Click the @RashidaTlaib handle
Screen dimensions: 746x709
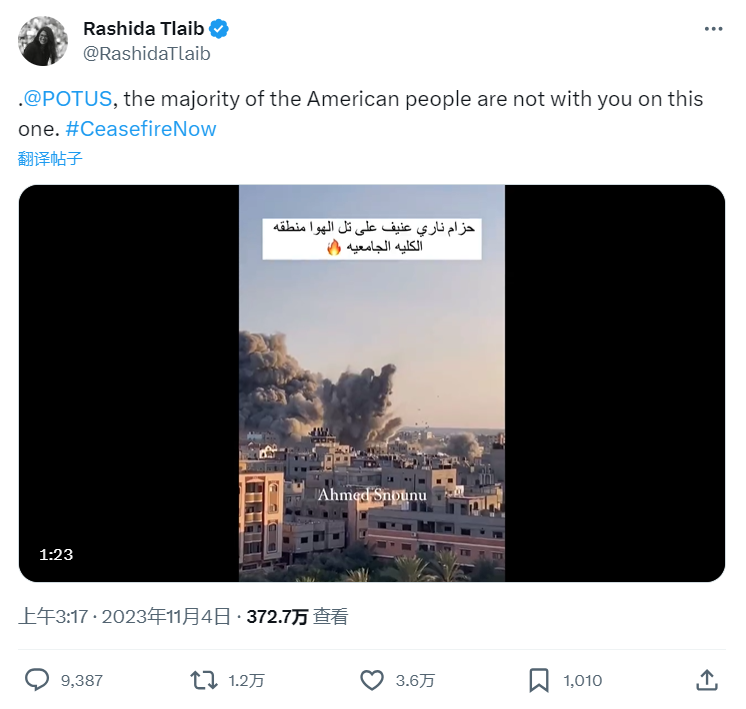[146, 54]
